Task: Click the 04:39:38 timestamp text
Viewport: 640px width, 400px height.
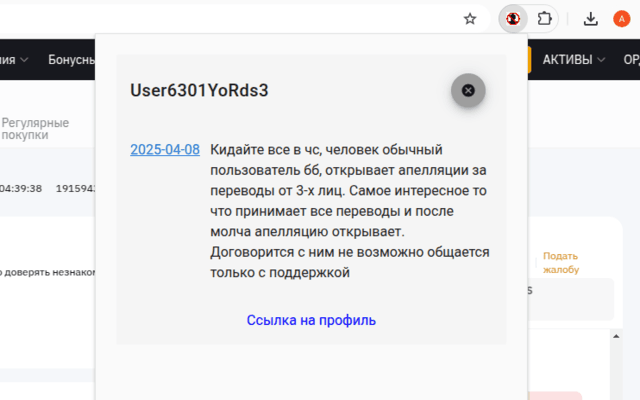Action: click(21, 188)
